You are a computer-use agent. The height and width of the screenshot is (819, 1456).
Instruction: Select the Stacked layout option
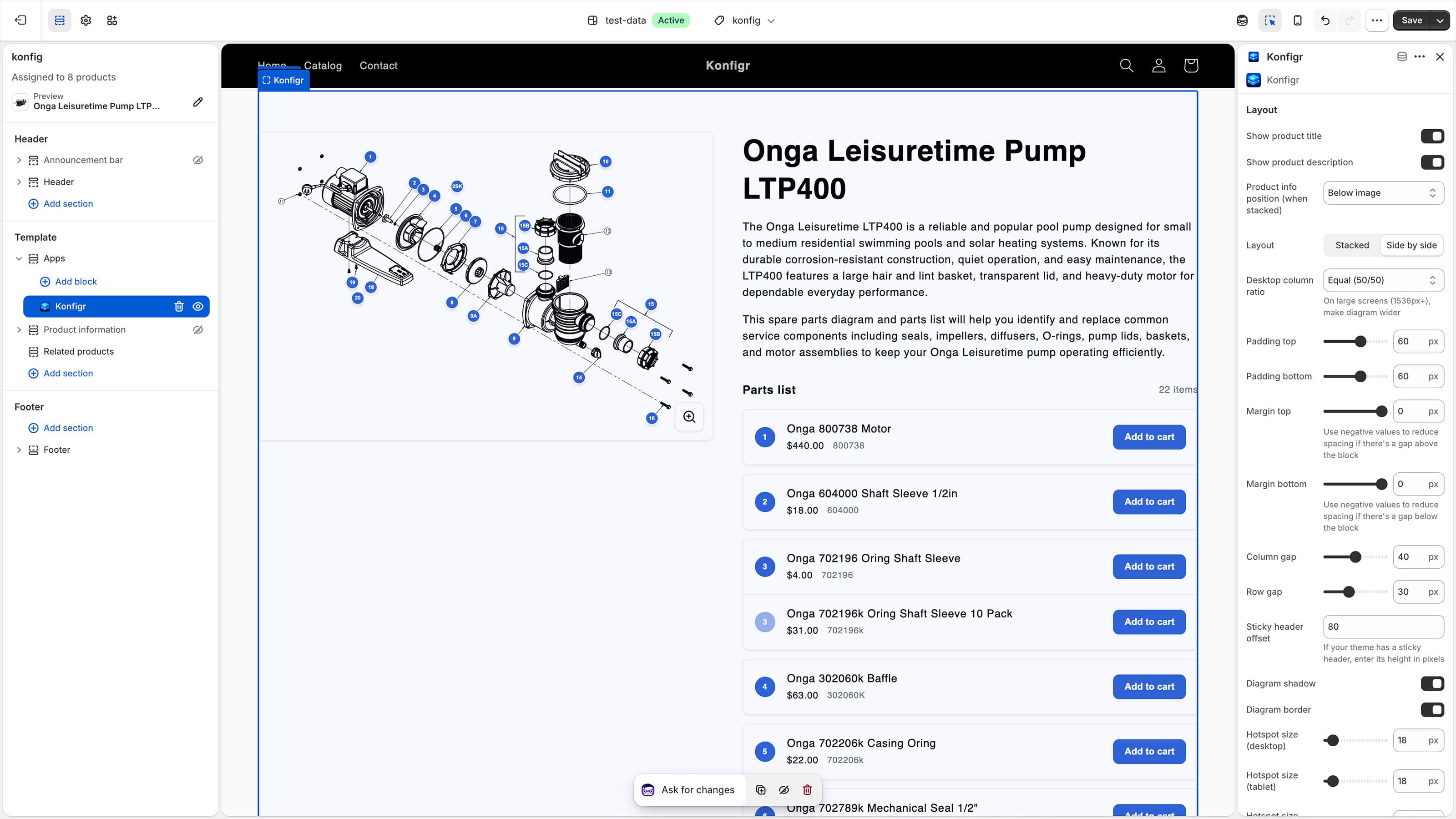coord(1352,245)
